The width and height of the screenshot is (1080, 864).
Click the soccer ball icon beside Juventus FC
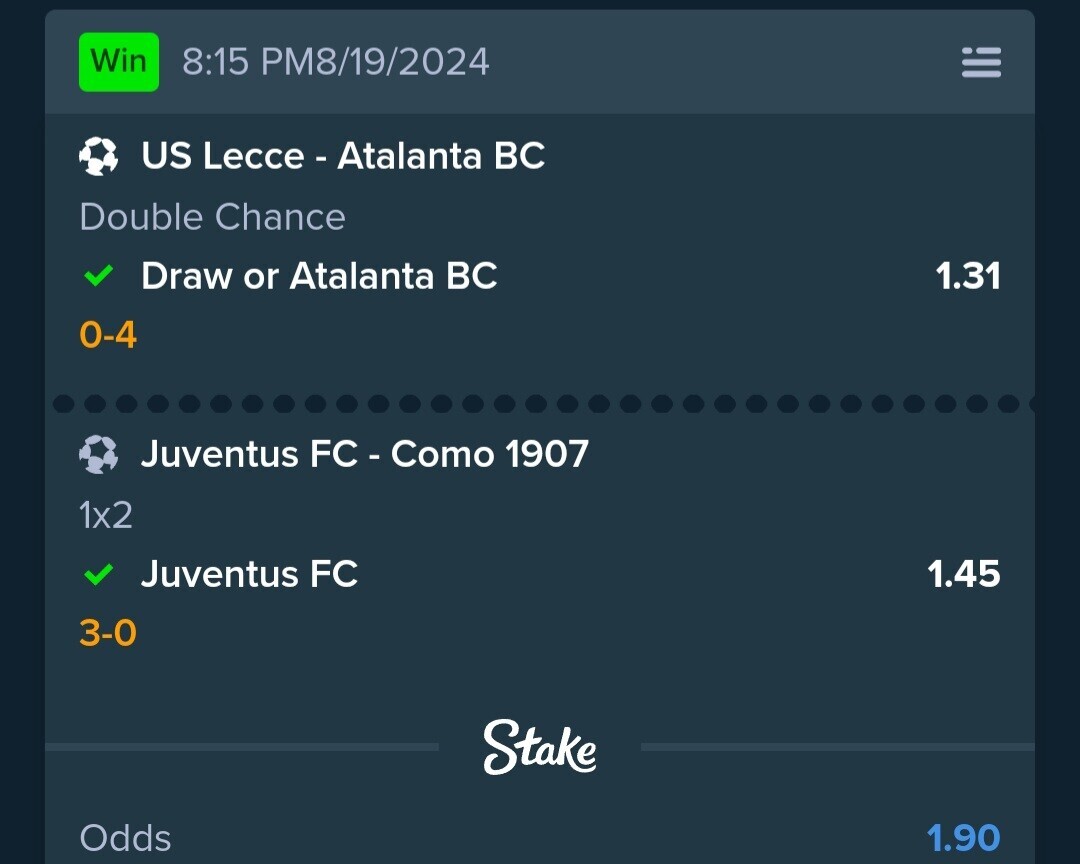click(98, 455)
